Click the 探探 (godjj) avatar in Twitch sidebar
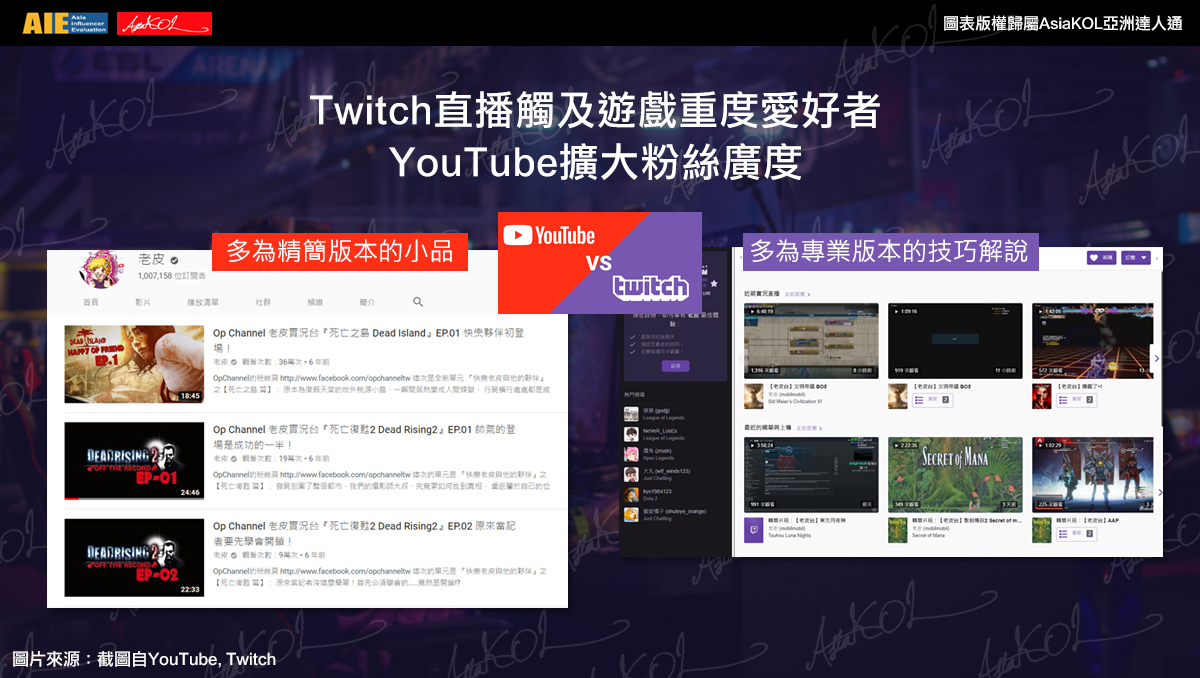This screenshot has height=678, width=1200. pos(631,414)
